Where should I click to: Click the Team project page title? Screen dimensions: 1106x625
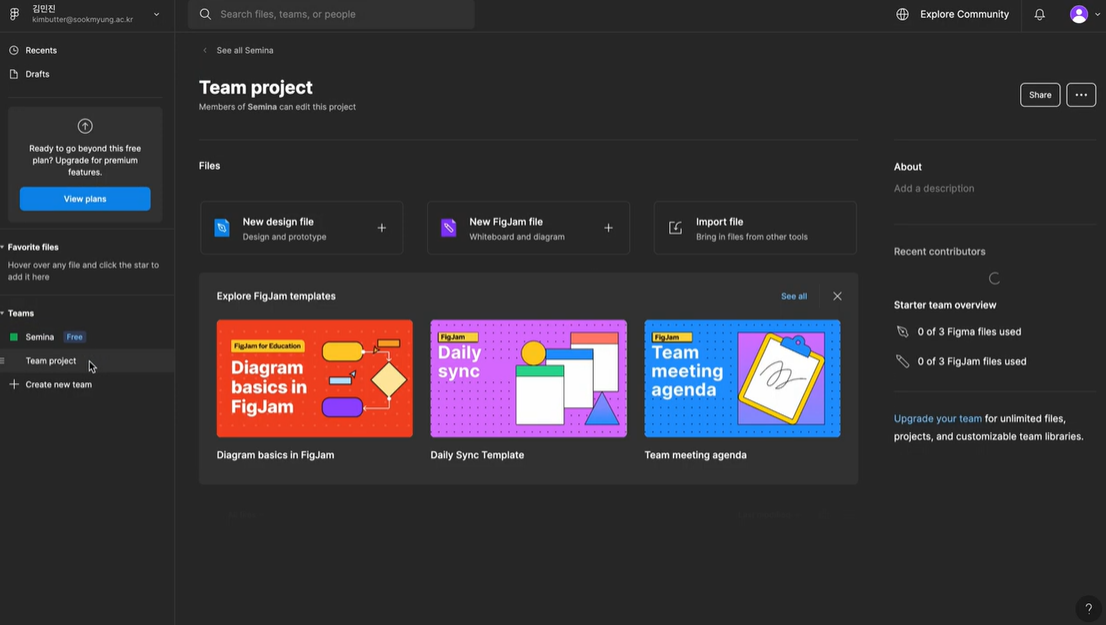coord(255,87)
